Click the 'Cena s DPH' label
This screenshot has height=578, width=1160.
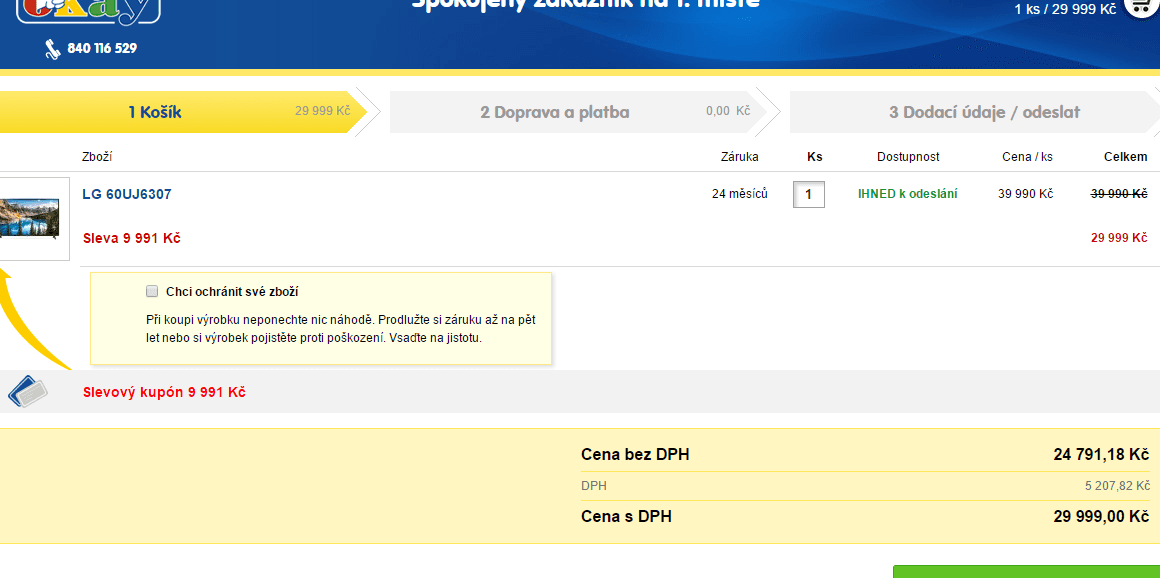[627, 517]
